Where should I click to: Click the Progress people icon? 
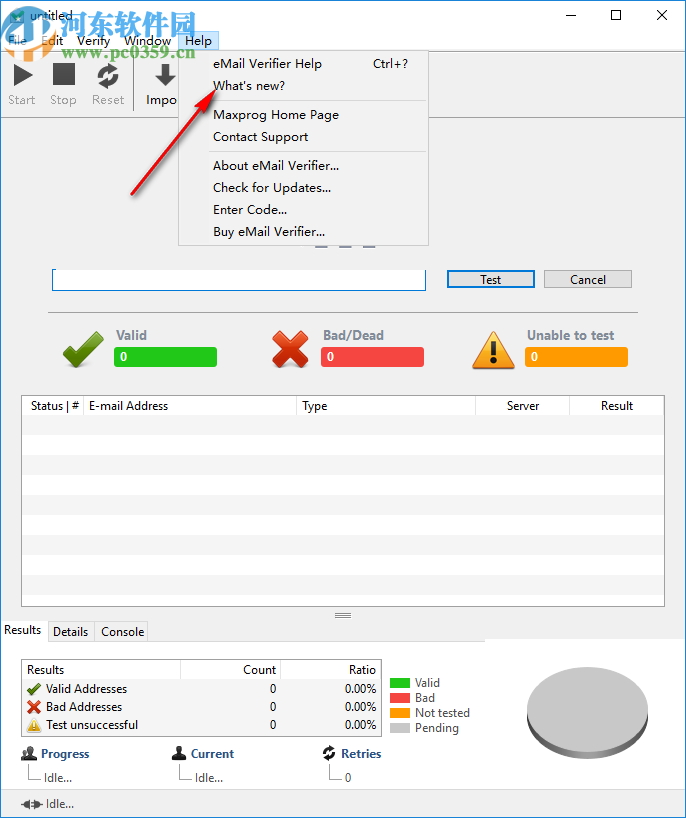coord(29,753)
